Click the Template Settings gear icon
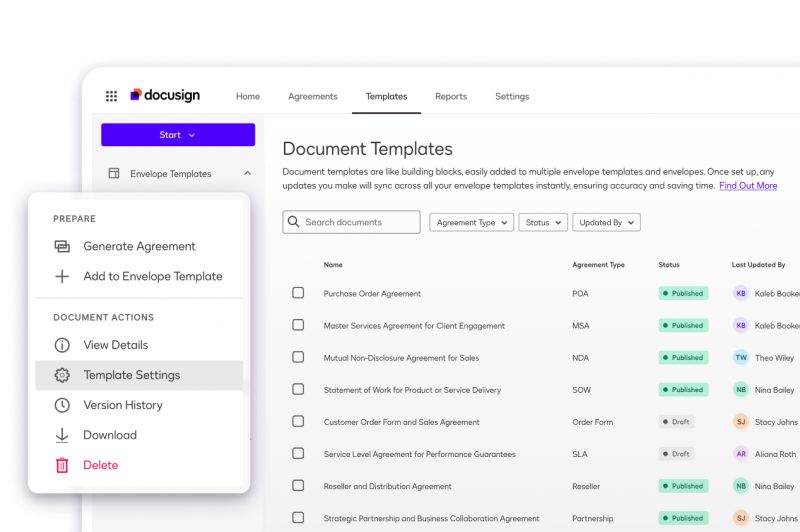Screen dimensions: 800x532 click(x=62, y=375)
